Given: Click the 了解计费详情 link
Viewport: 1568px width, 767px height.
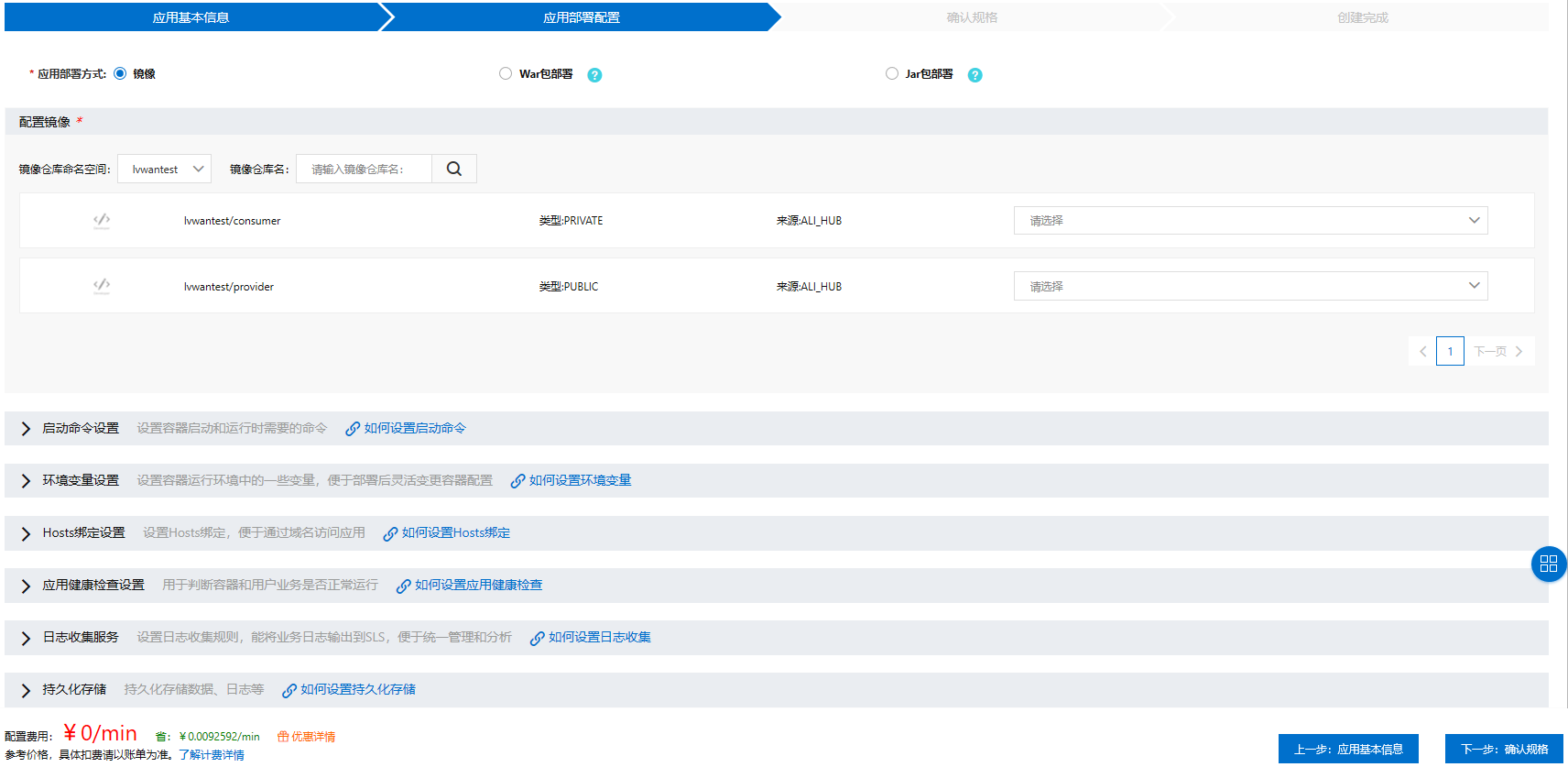Looking at the screenshot, I should (x=212, y=755).
